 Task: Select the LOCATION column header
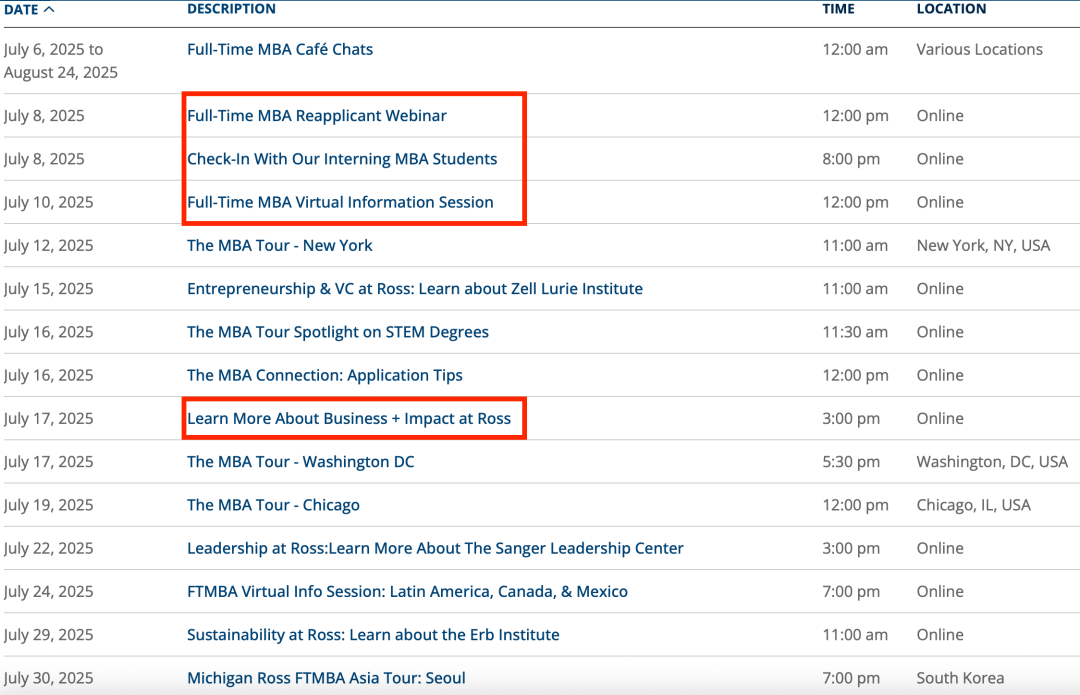951,9
